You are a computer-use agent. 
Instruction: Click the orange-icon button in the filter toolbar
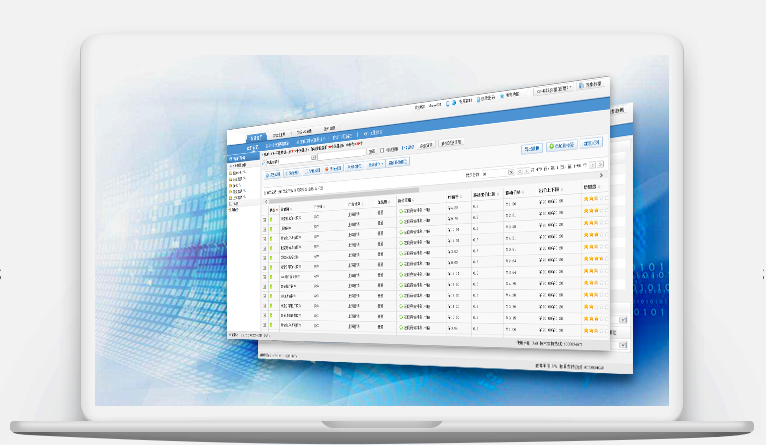coord(333,168)
